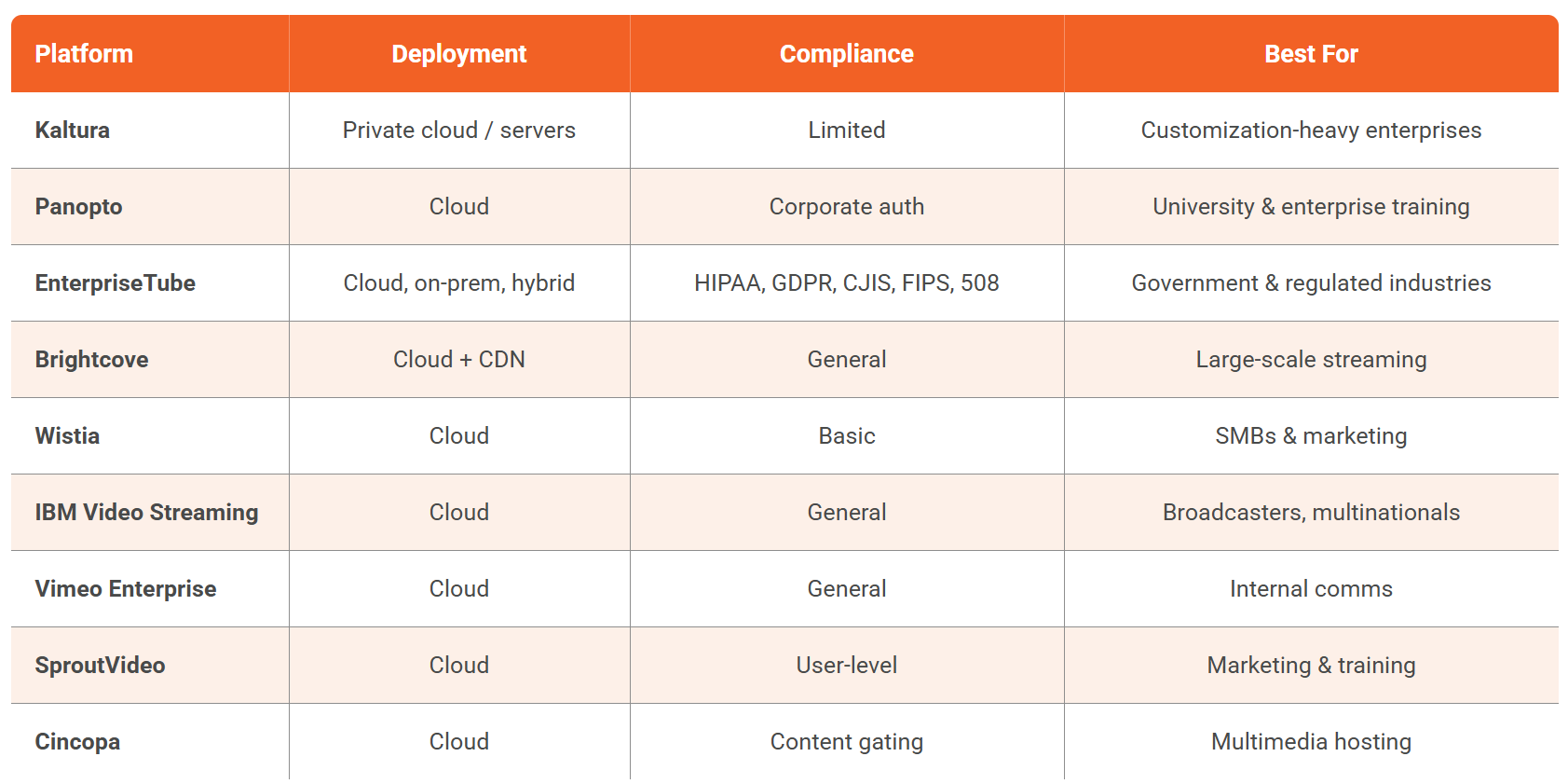Click the Kaltura platform name
The height and width of the screenshot is (784, 1568).
(x=73, y=131)
